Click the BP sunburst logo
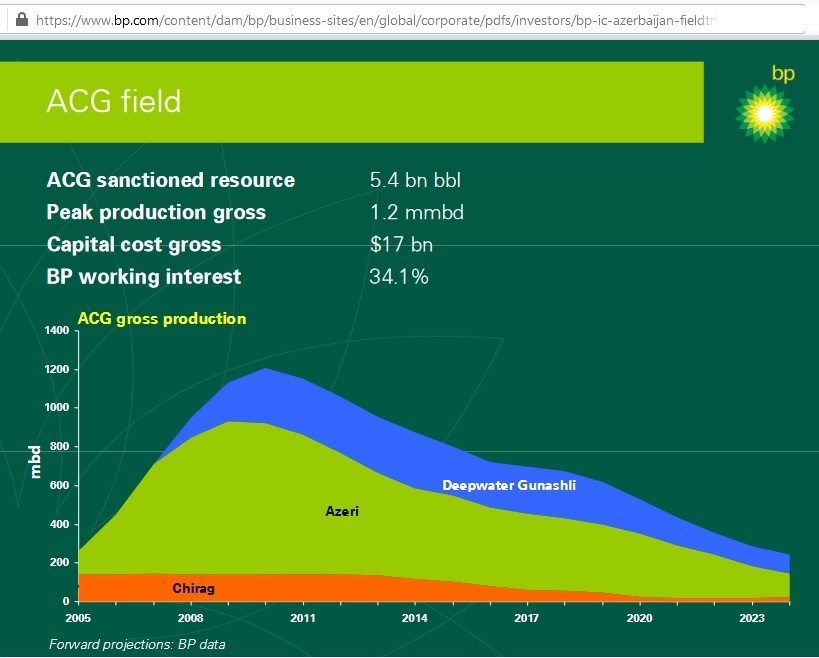The width and height of the screenshot is (819, 658). pos(764,113)
